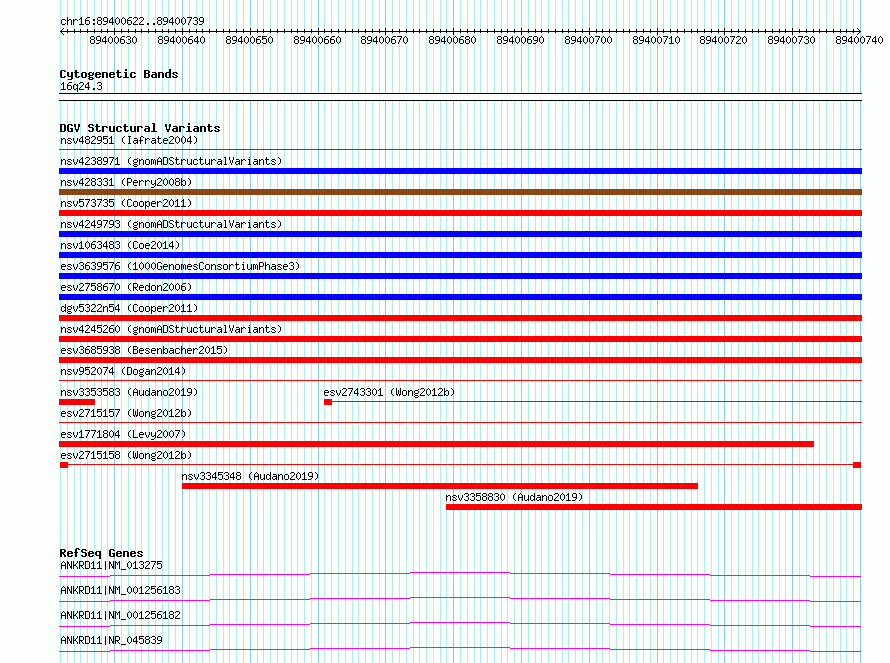
Task: Click the nsv4245260 (gnomADStructuralVariants) label
Action: click(171, 329)
